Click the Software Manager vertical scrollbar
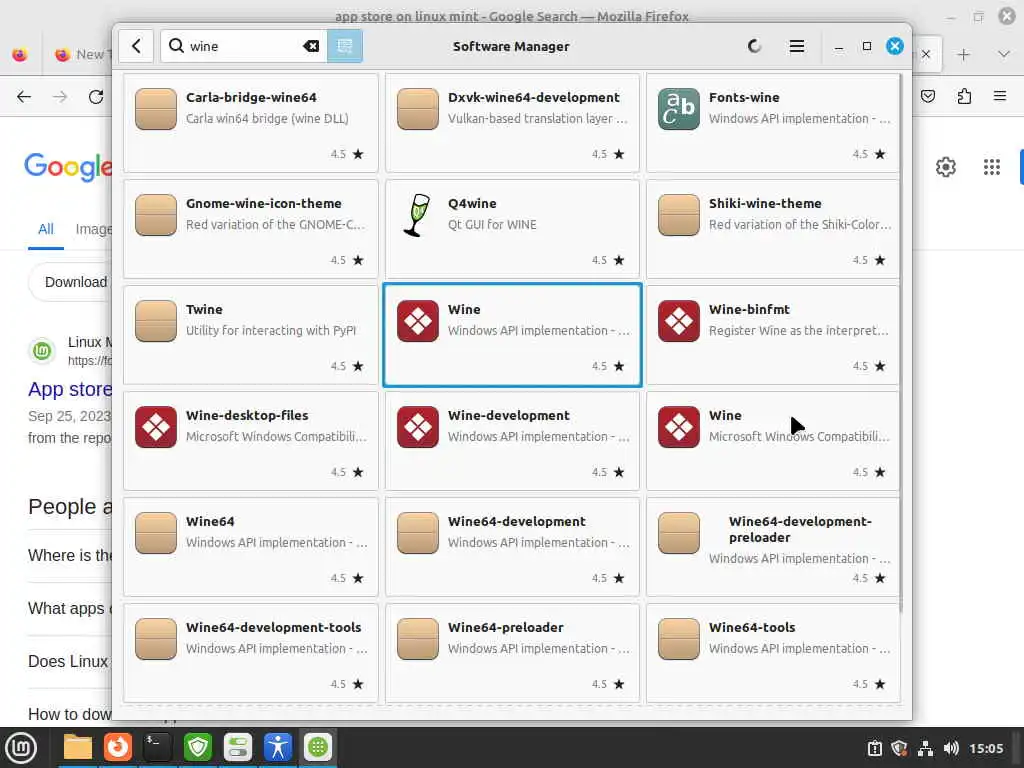 (901, 344)
